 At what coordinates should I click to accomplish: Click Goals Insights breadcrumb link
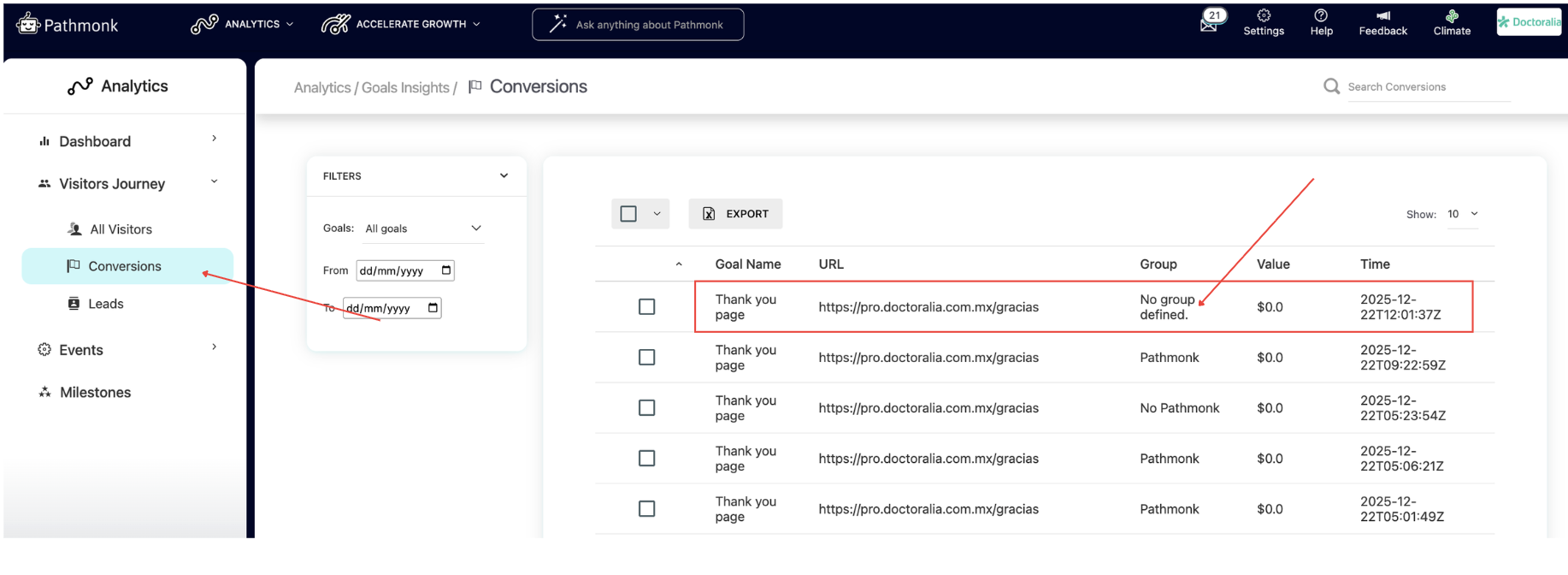click(x=405, y=87)
